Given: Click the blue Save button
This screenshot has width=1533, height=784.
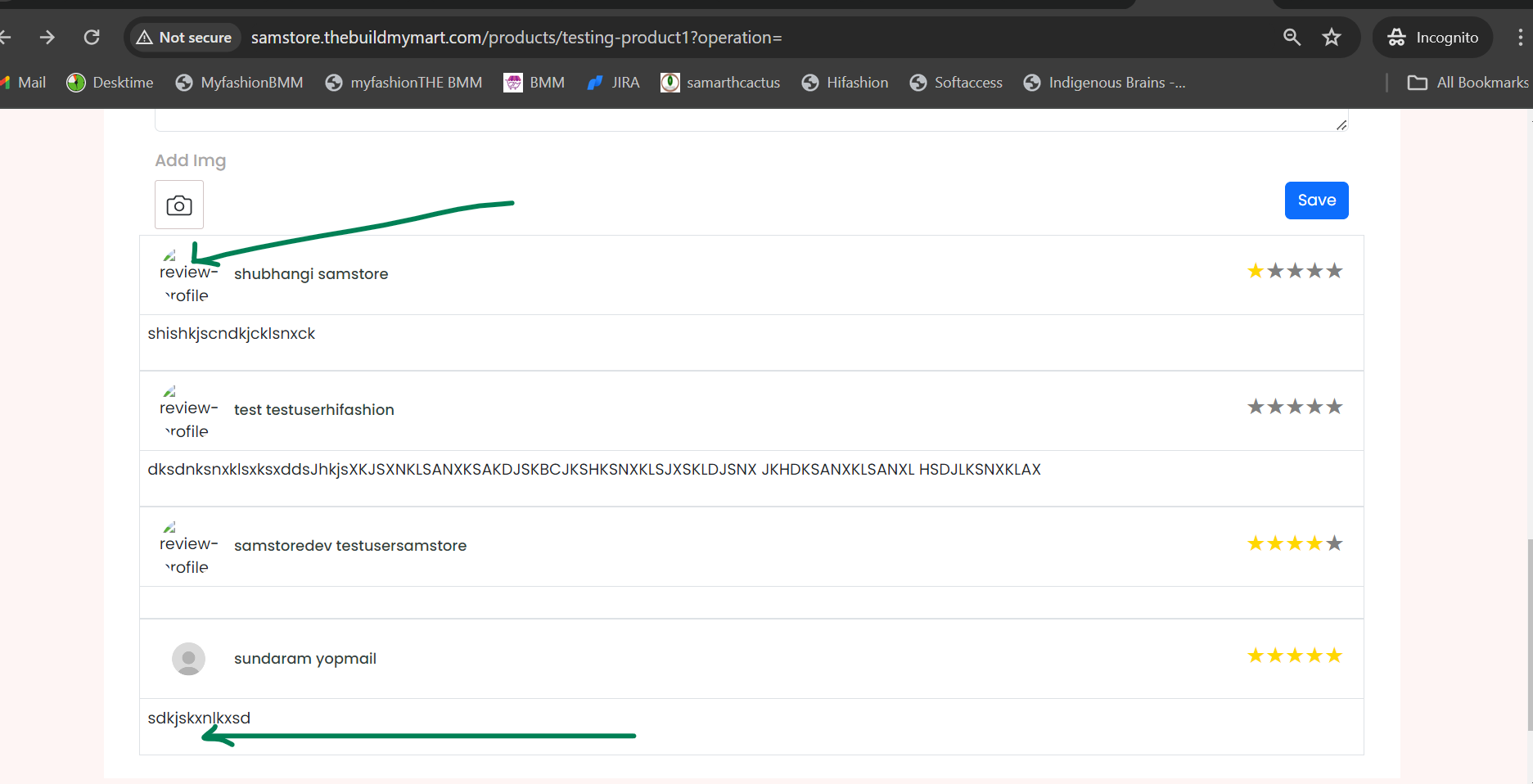Looking at the screenshot, I should 1316,201.
